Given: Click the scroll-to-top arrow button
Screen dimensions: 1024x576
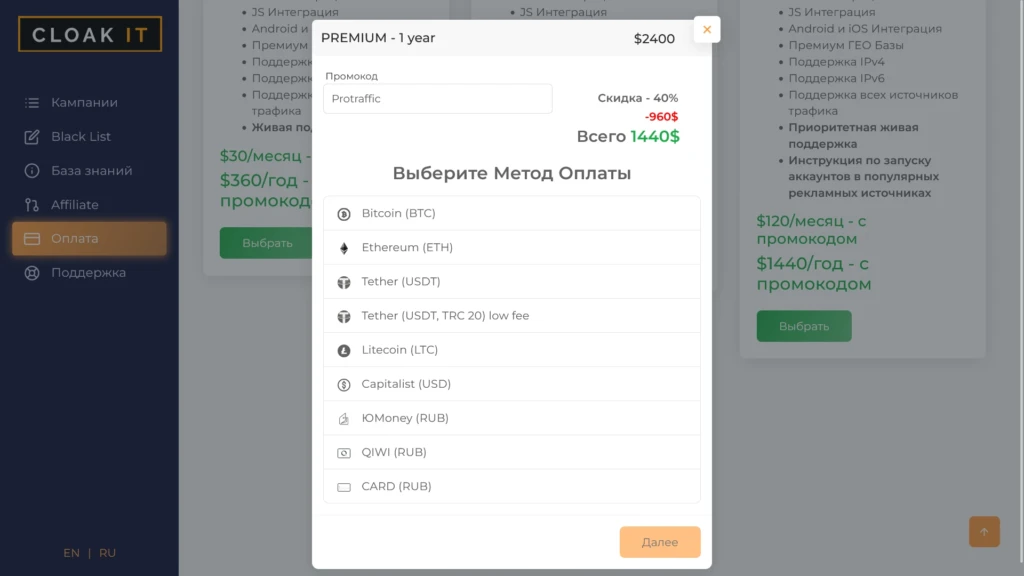Looking at the screenshot, I should point(984,532).
